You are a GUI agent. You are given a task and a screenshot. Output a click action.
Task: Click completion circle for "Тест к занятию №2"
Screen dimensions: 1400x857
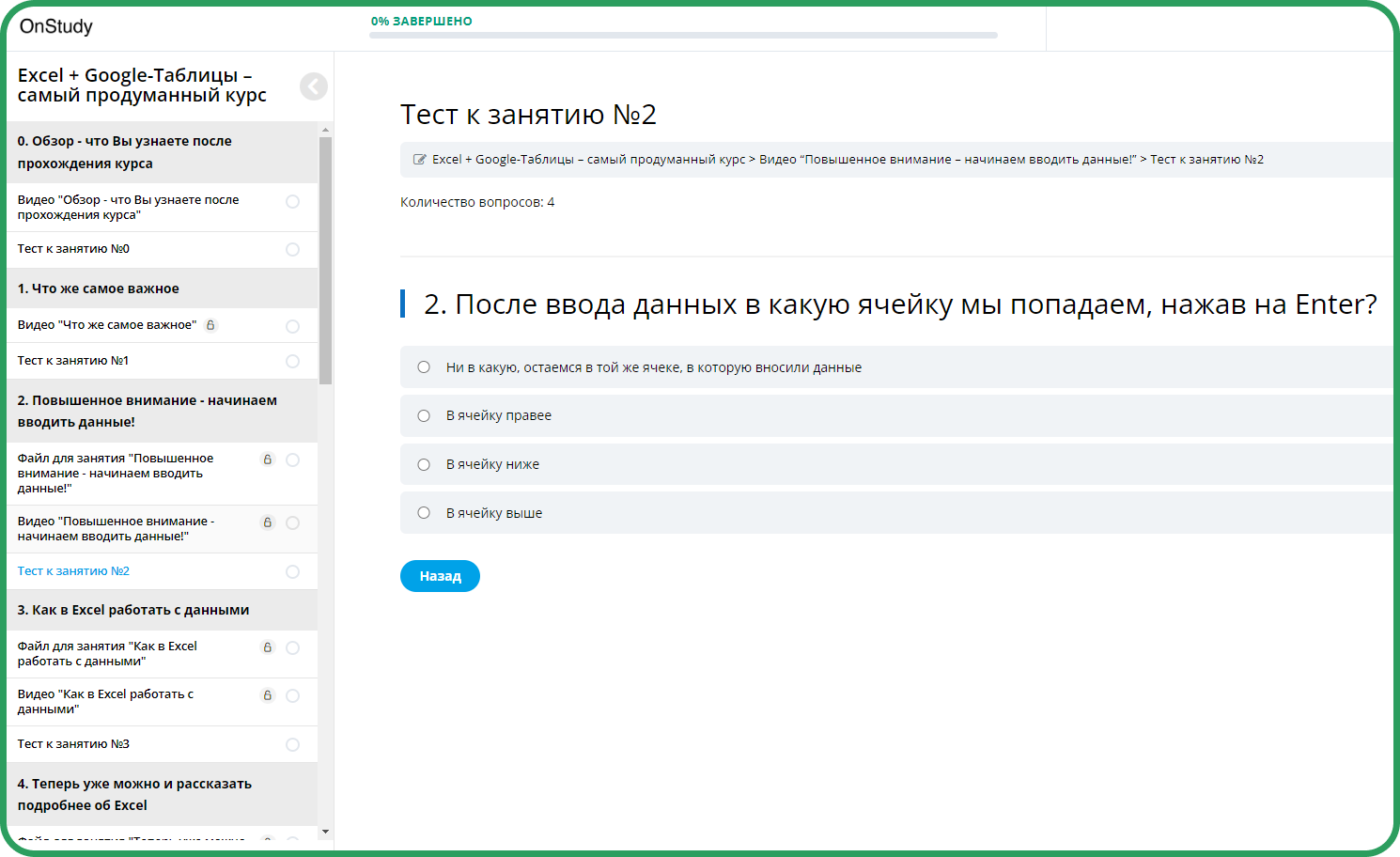click(292, 571)
